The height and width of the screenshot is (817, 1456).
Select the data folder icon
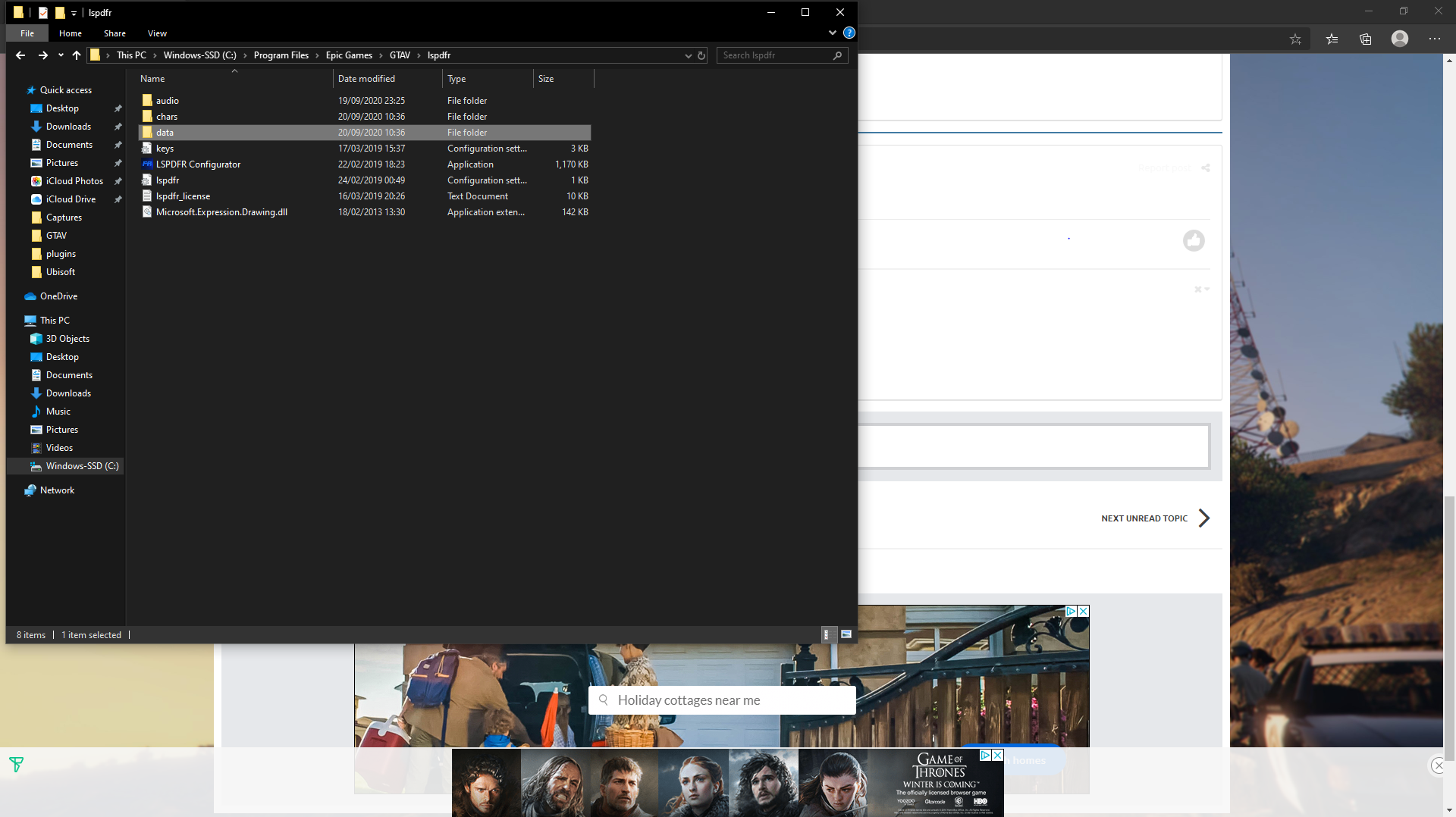pos(147,132)
